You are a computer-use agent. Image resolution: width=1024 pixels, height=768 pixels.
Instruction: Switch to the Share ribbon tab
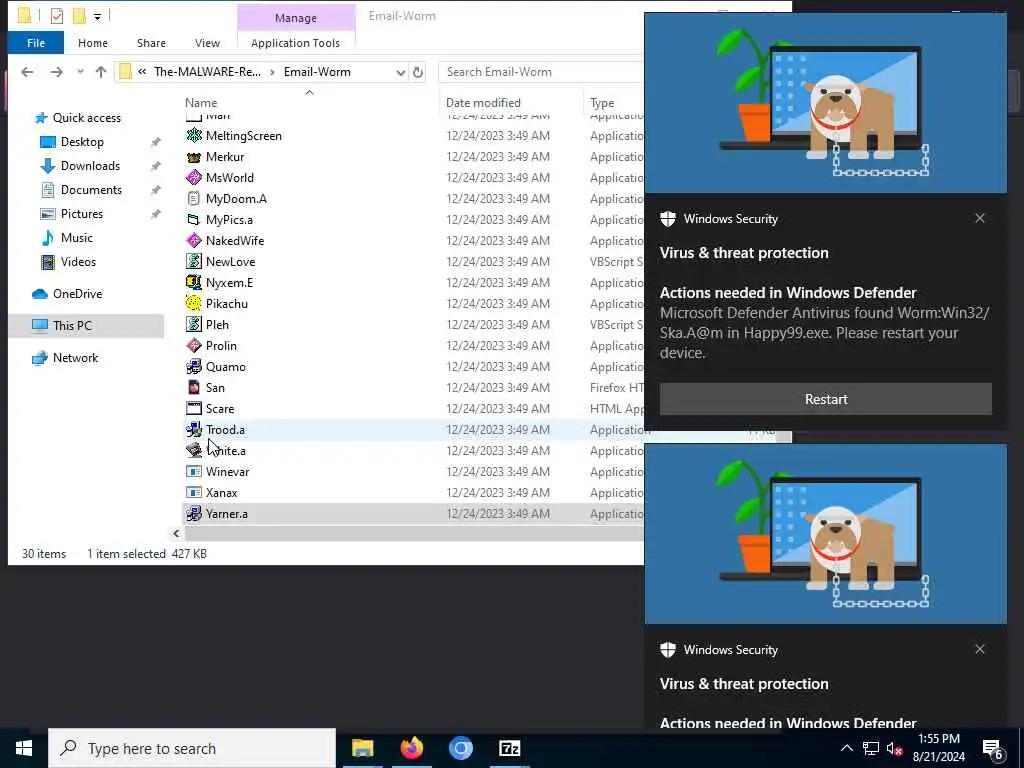[x=151, y=42]
